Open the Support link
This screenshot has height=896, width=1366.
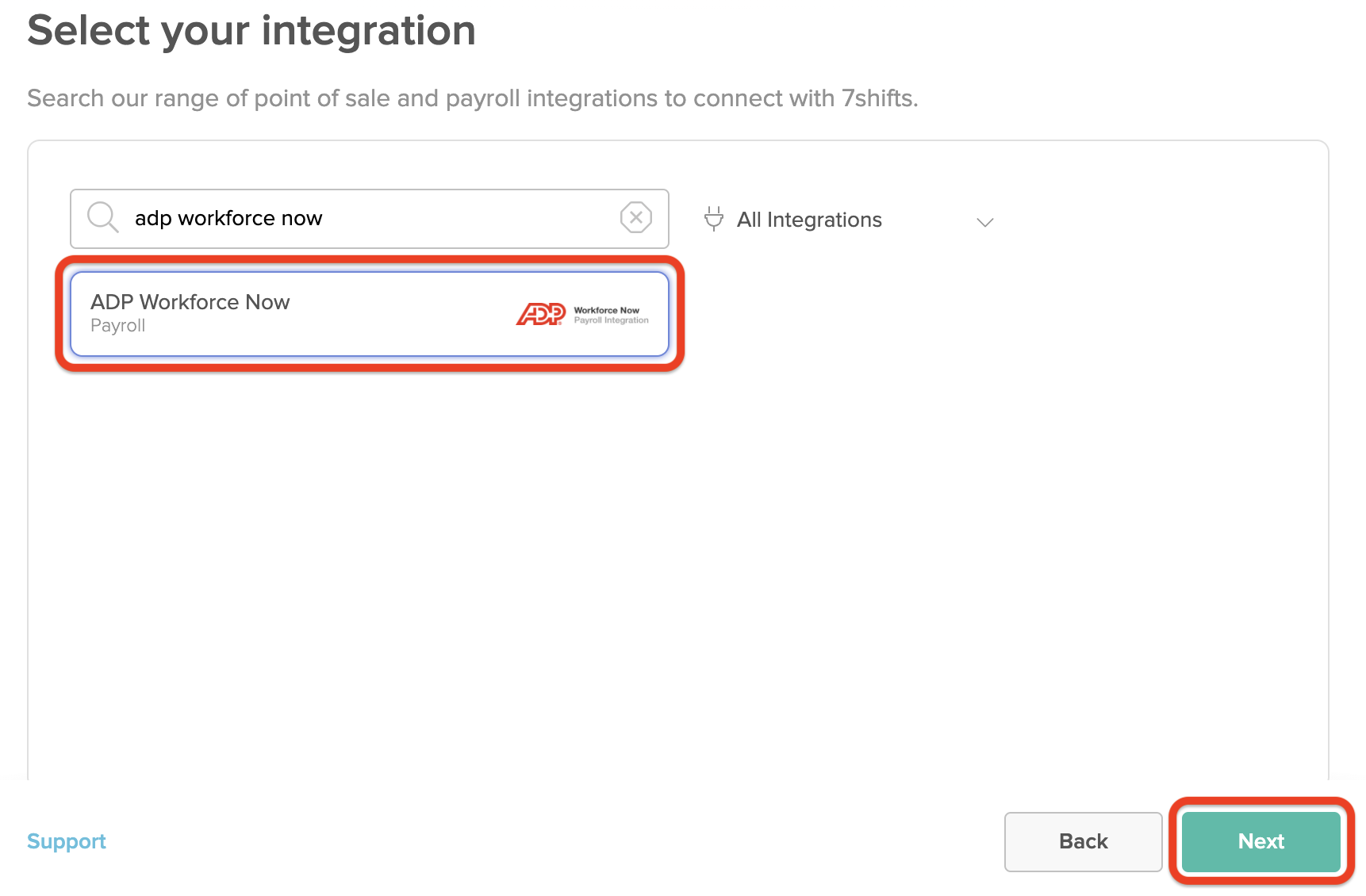click(66, 841)
